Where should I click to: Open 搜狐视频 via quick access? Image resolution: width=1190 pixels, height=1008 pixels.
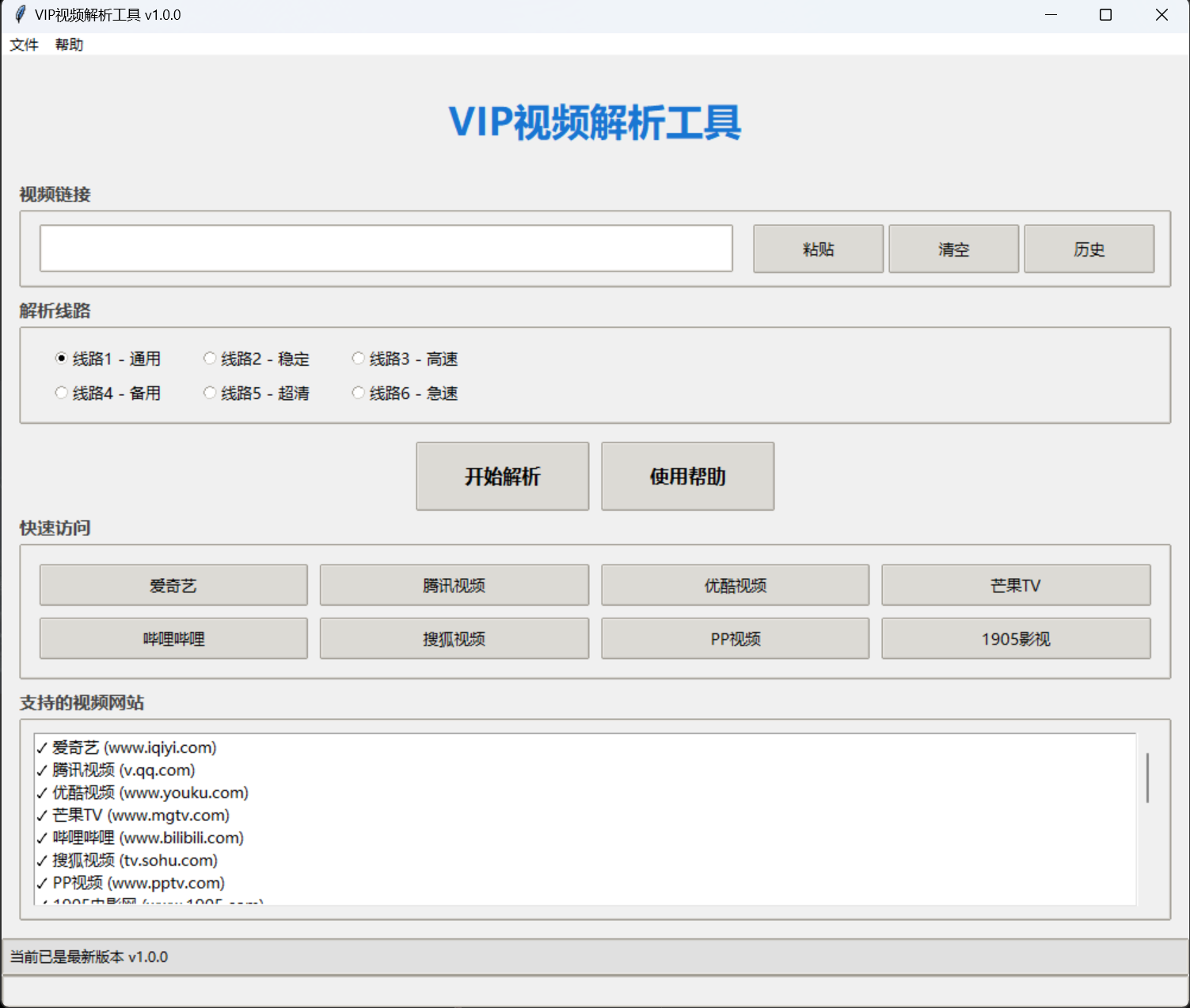454,638
